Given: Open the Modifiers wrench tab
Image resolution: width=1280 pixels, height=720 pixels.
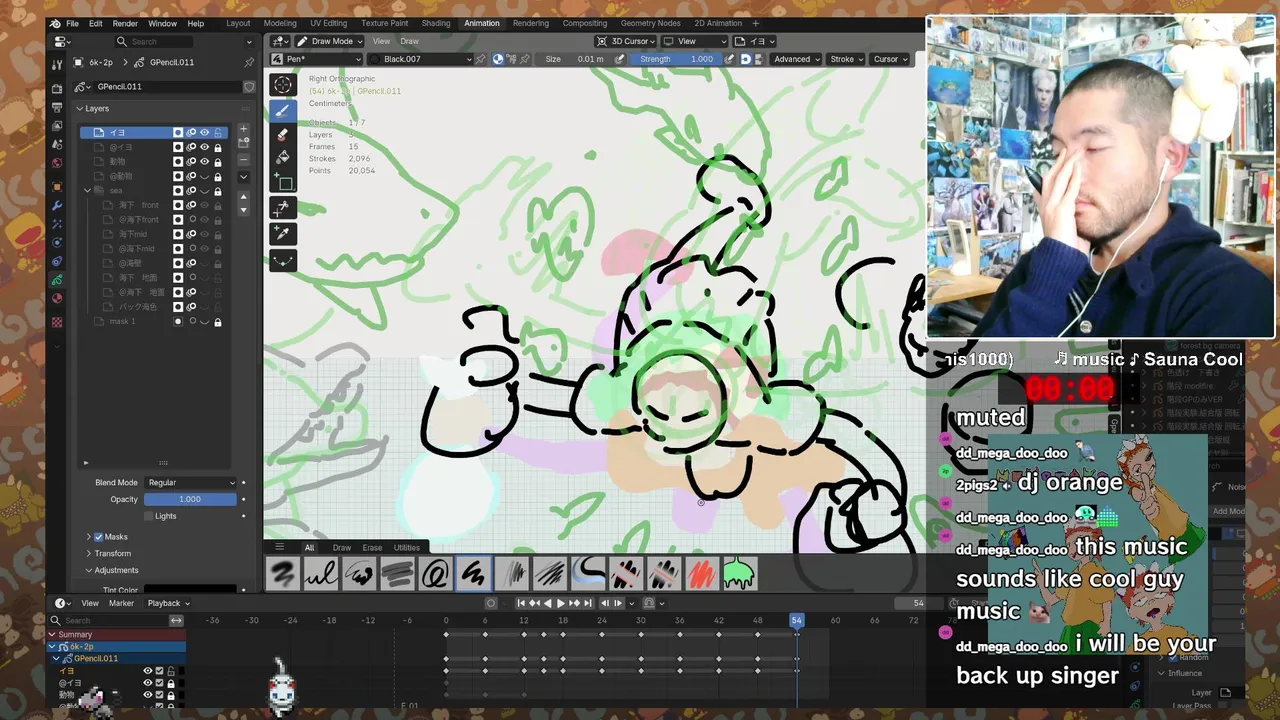Looking at the screenshot, I should [x=57, y=205].
